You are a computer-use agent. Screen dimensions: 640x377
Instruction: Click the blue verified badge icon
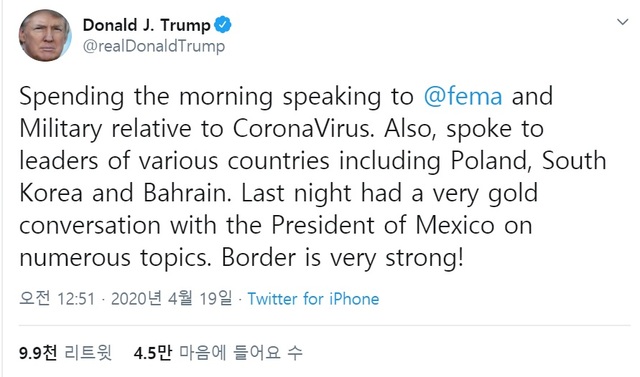coord(223,25)
